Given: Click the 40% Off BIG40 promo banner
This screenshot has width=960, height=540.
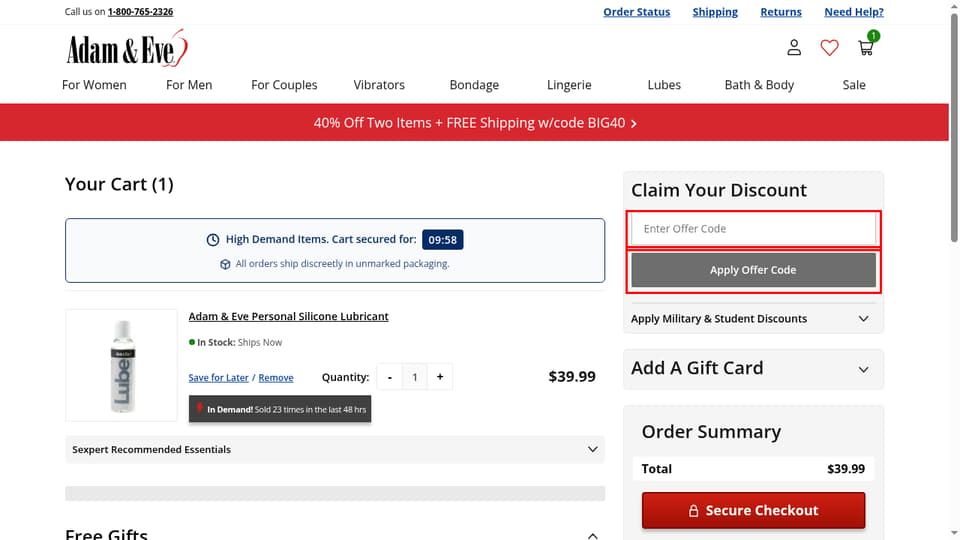Looking at the screenshot, I should [x=474, y=122].
